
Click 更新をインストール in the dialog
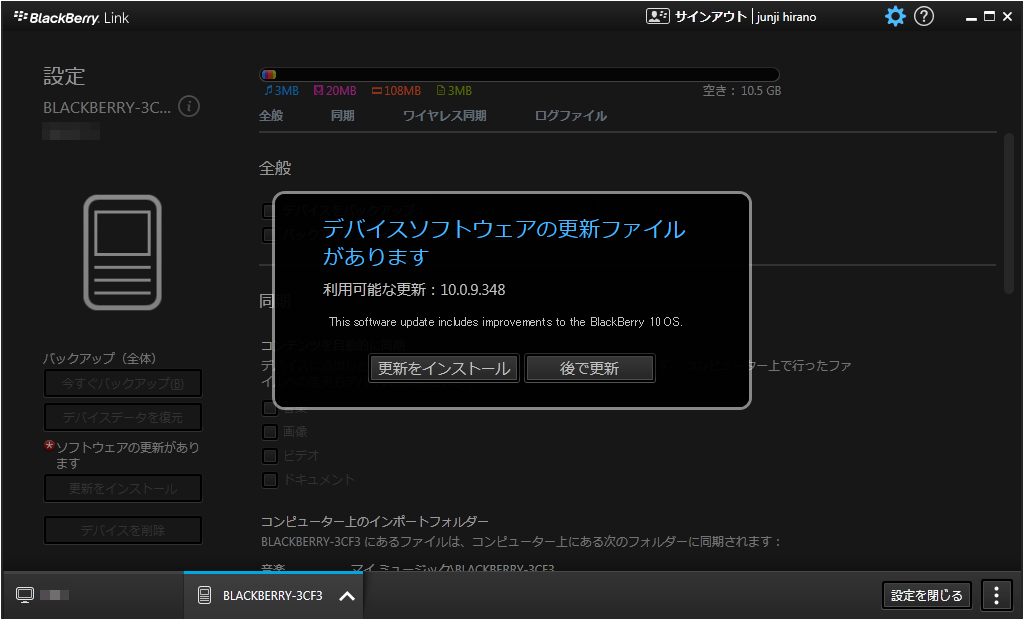click(444, 369)
